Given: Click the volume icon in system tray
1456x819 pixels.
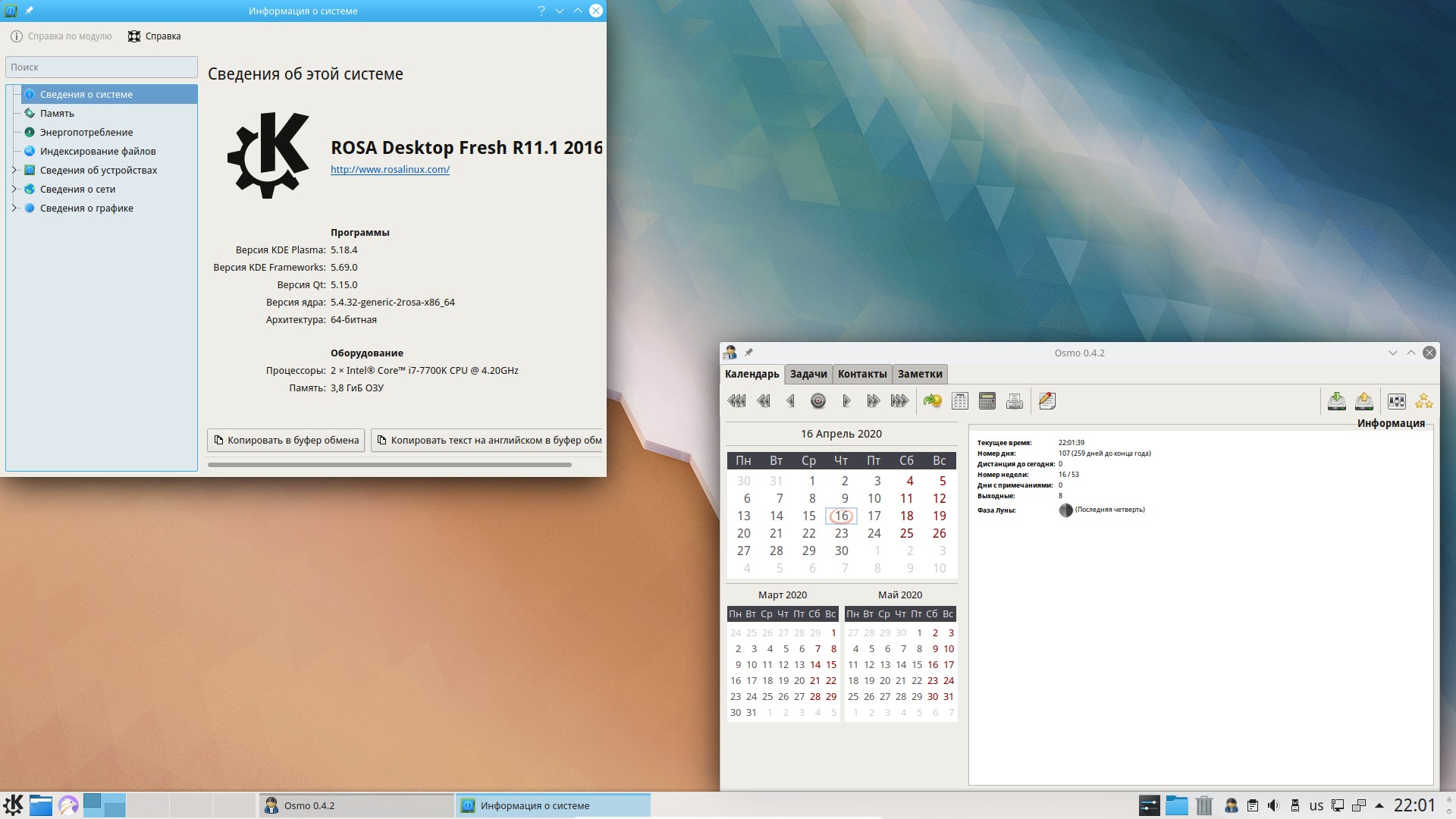Looking at the screenshot, I should [1273, 805].
